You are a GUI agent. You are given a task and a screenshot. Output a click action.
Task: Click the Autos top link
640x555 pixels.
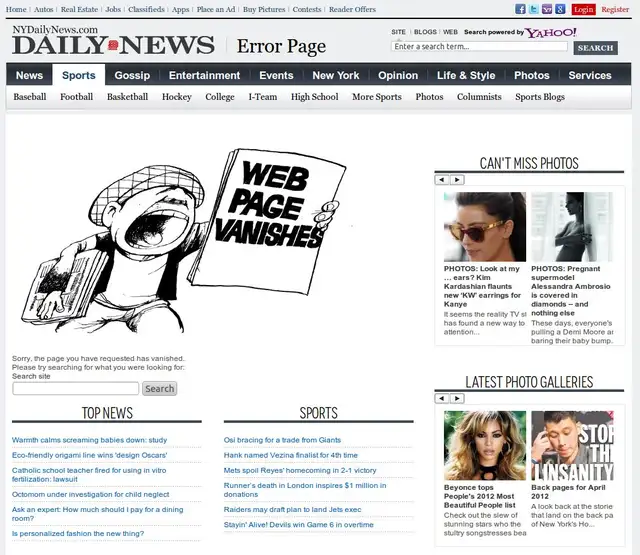tap(44, 9)
